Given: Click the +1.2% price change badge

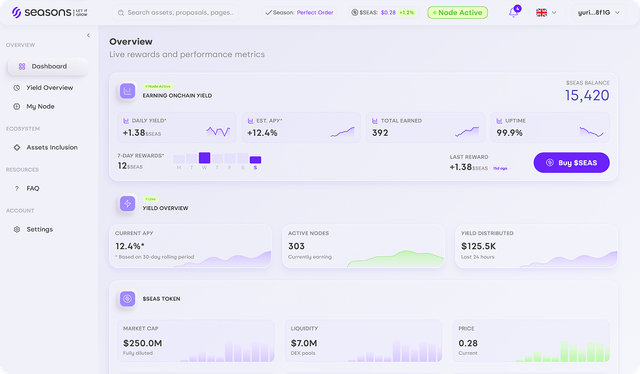Looking at the screenshot, I should (x=406, y=13).
